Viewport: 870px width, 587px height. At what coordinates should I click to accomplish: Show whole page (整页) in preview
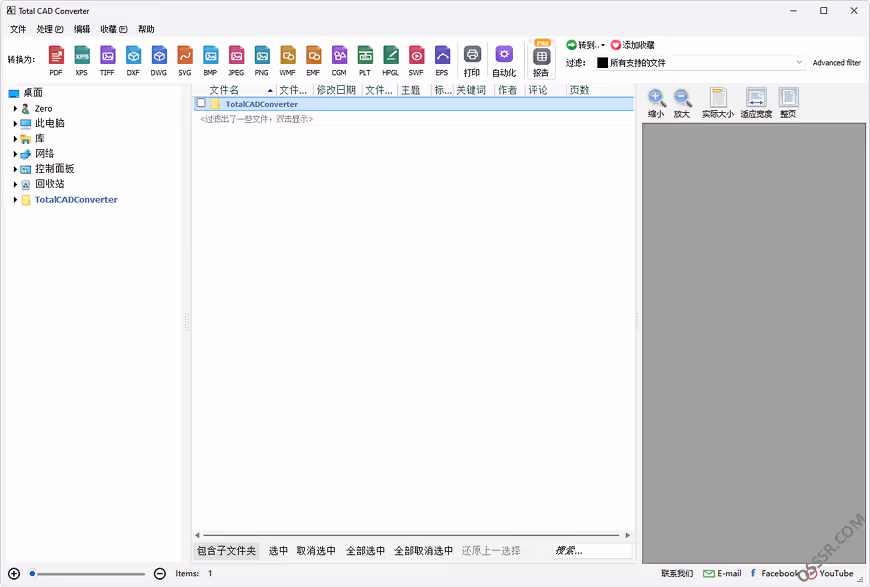tap(788, 103)
